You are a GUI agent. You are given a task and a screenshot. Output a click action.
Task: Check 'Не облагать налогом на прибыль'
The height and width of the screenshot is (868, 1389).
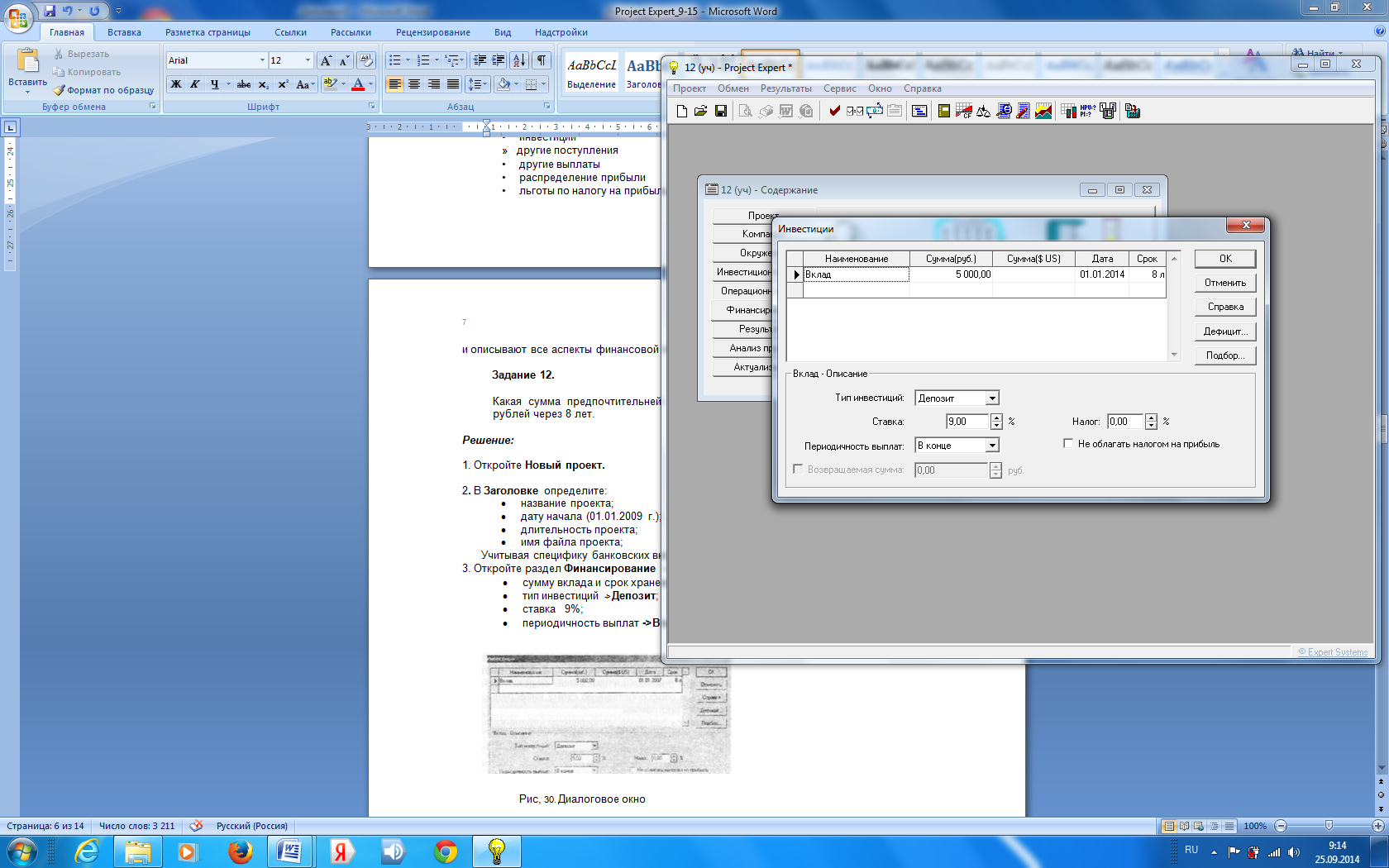pos(1068,444)
